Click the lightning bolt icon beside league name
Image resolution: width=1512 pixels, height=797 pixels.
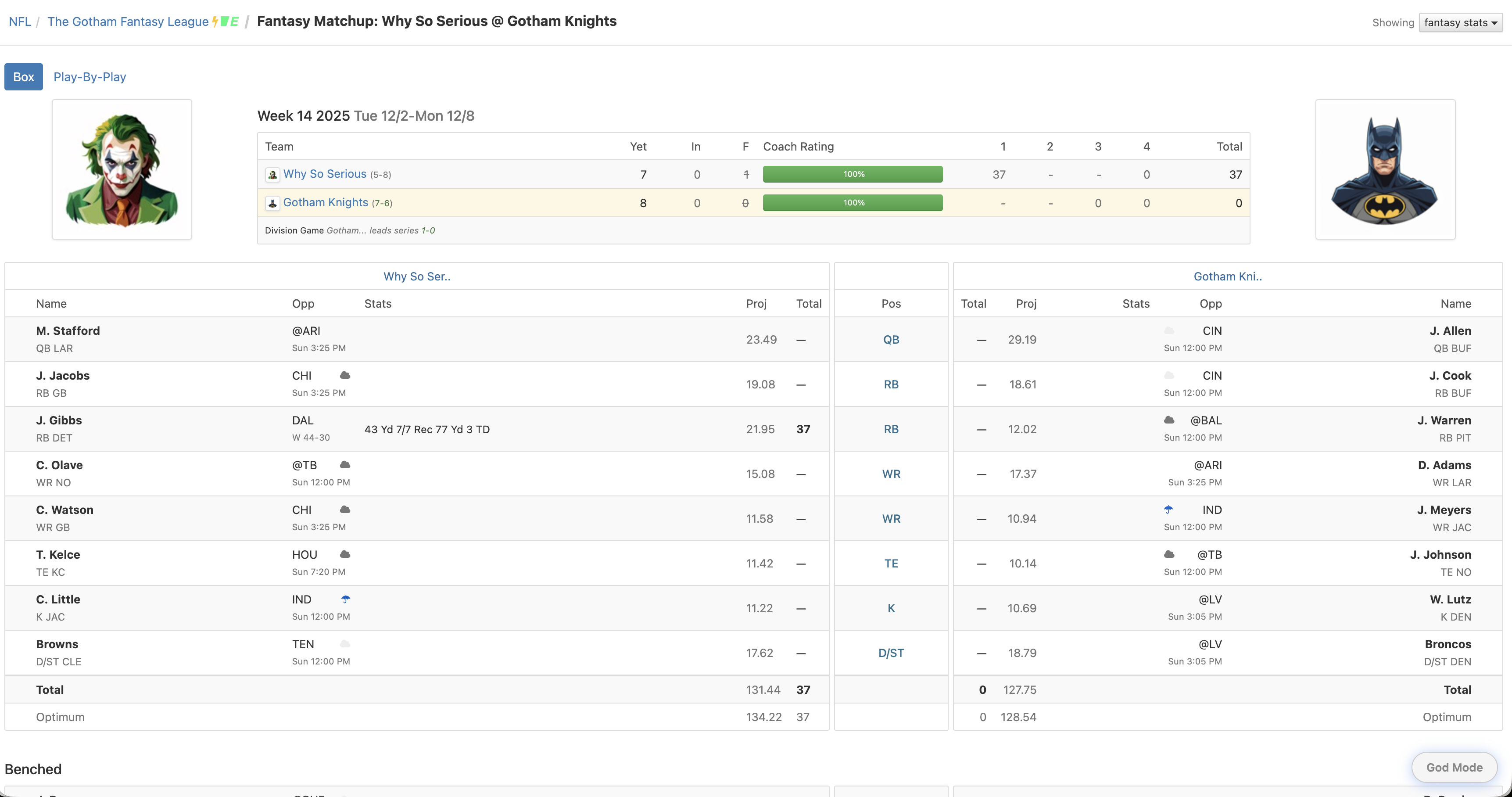[215, 22]
